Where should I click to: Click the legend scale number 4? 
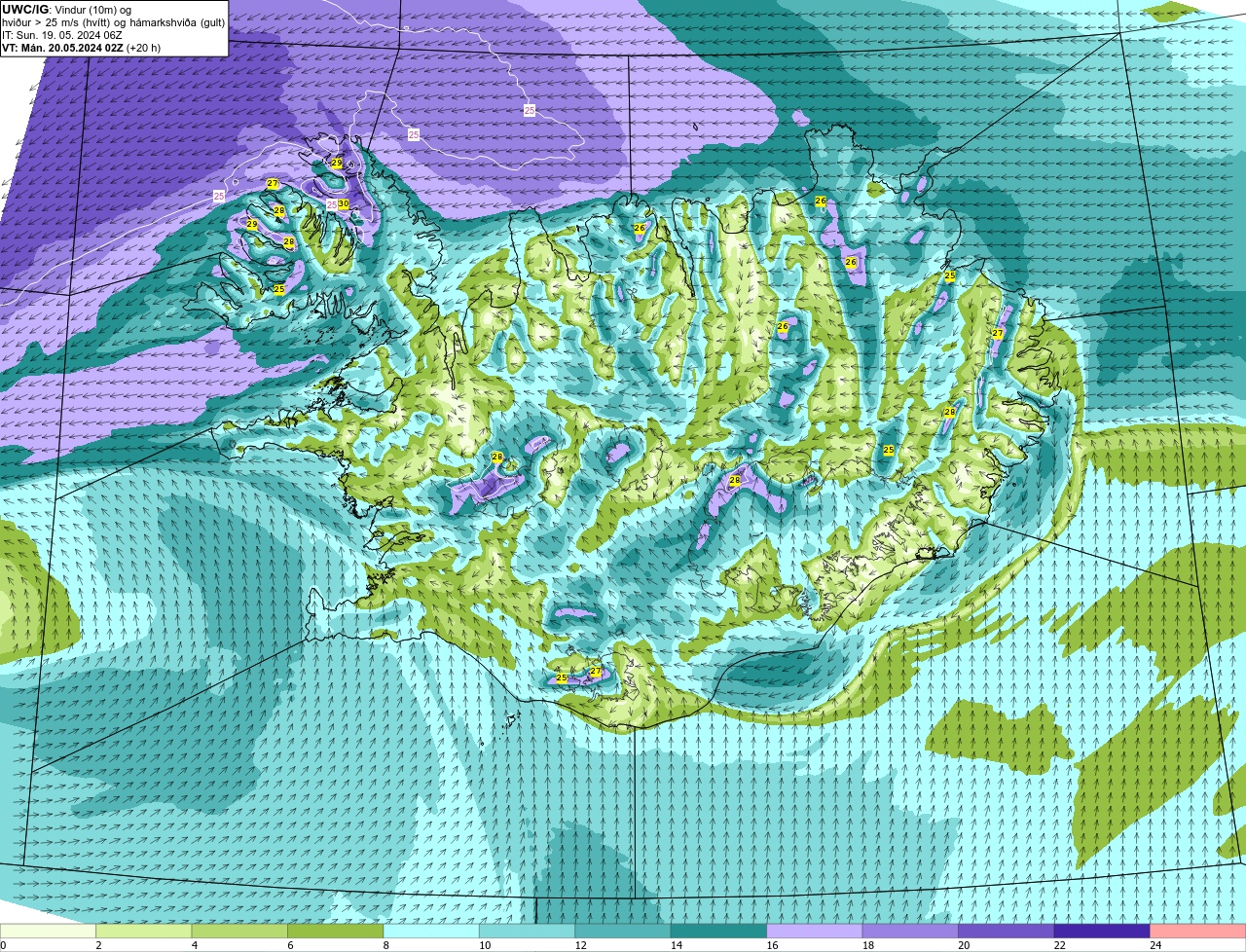click(x=195, y=945)
